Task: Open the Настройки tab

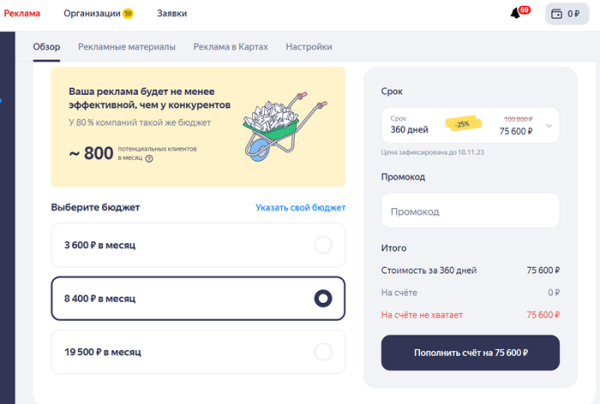Action: [x=309, y=47]
